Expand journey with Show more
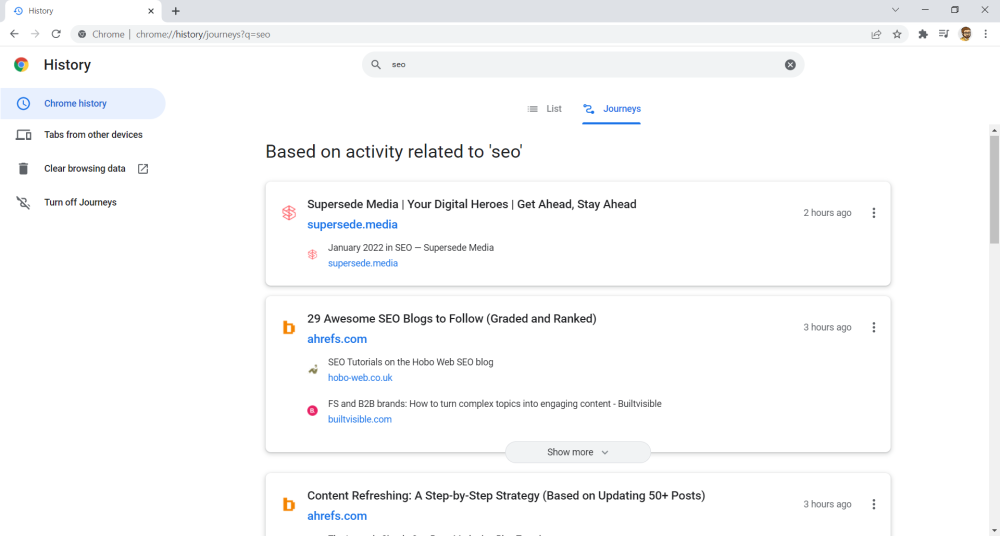This screenshot has height=536, width=1000. pos(578,452)
